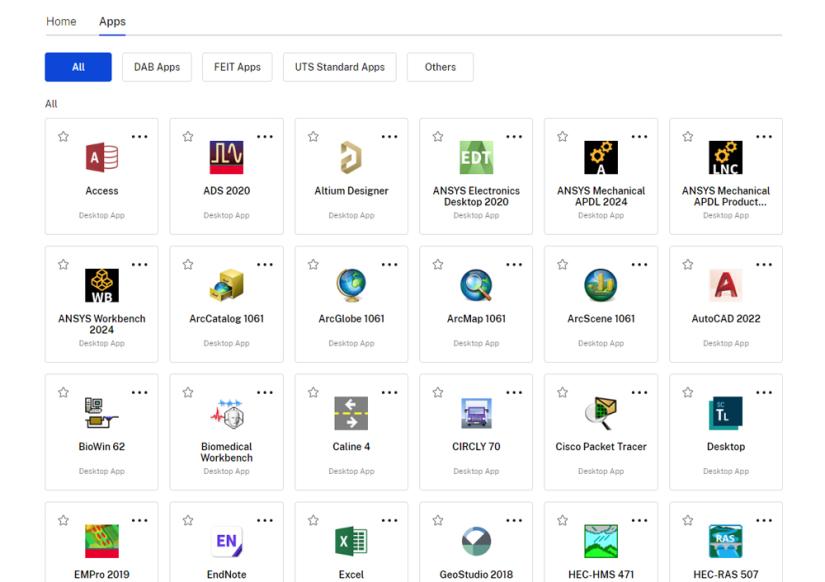
Task: Show more options for ANSYS Mechanical APDL Product
Action: click(x=764, y=136)
